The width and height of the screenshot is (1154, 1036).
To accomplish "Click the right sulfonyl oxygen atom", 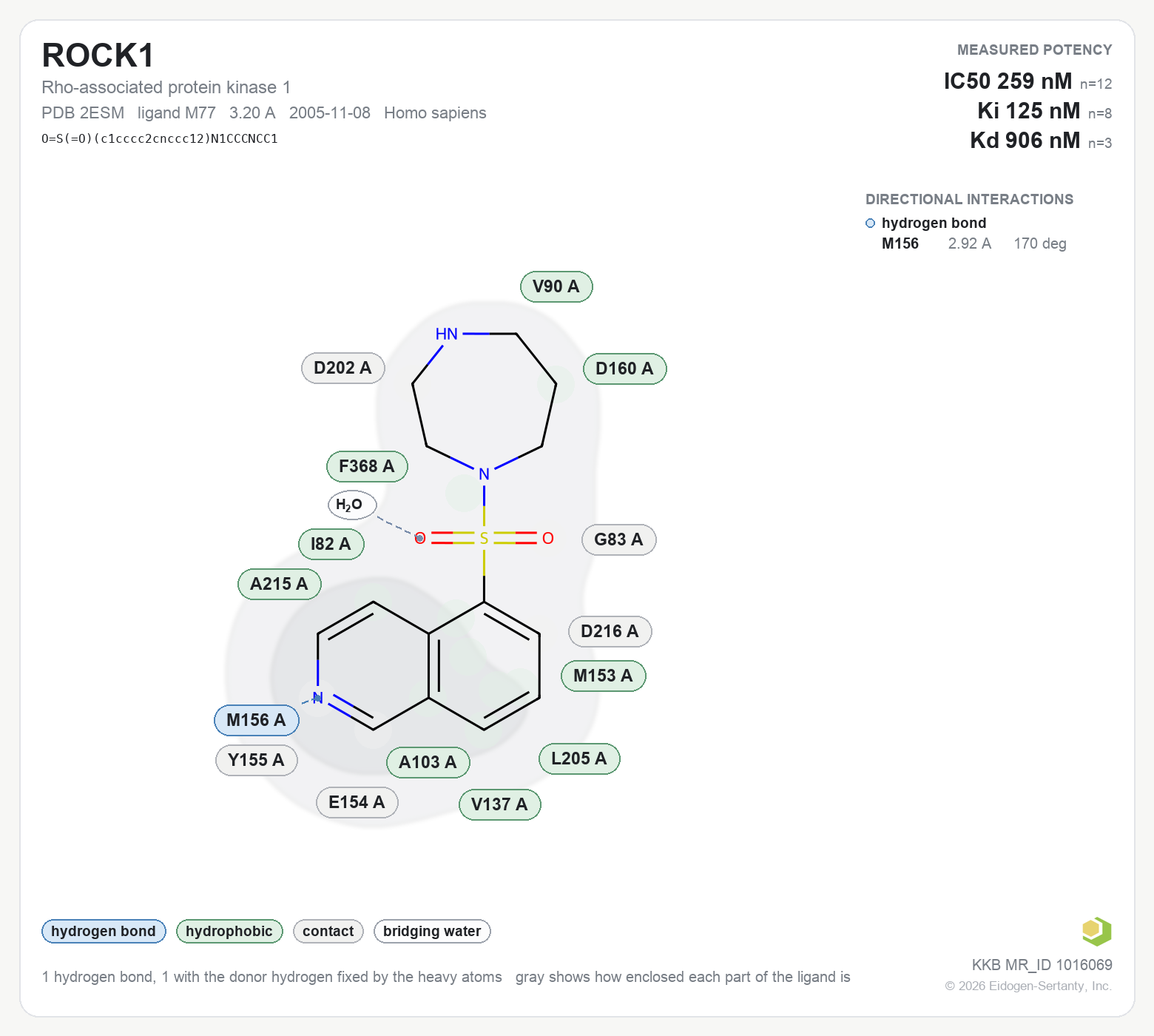I will click(547, 538).
